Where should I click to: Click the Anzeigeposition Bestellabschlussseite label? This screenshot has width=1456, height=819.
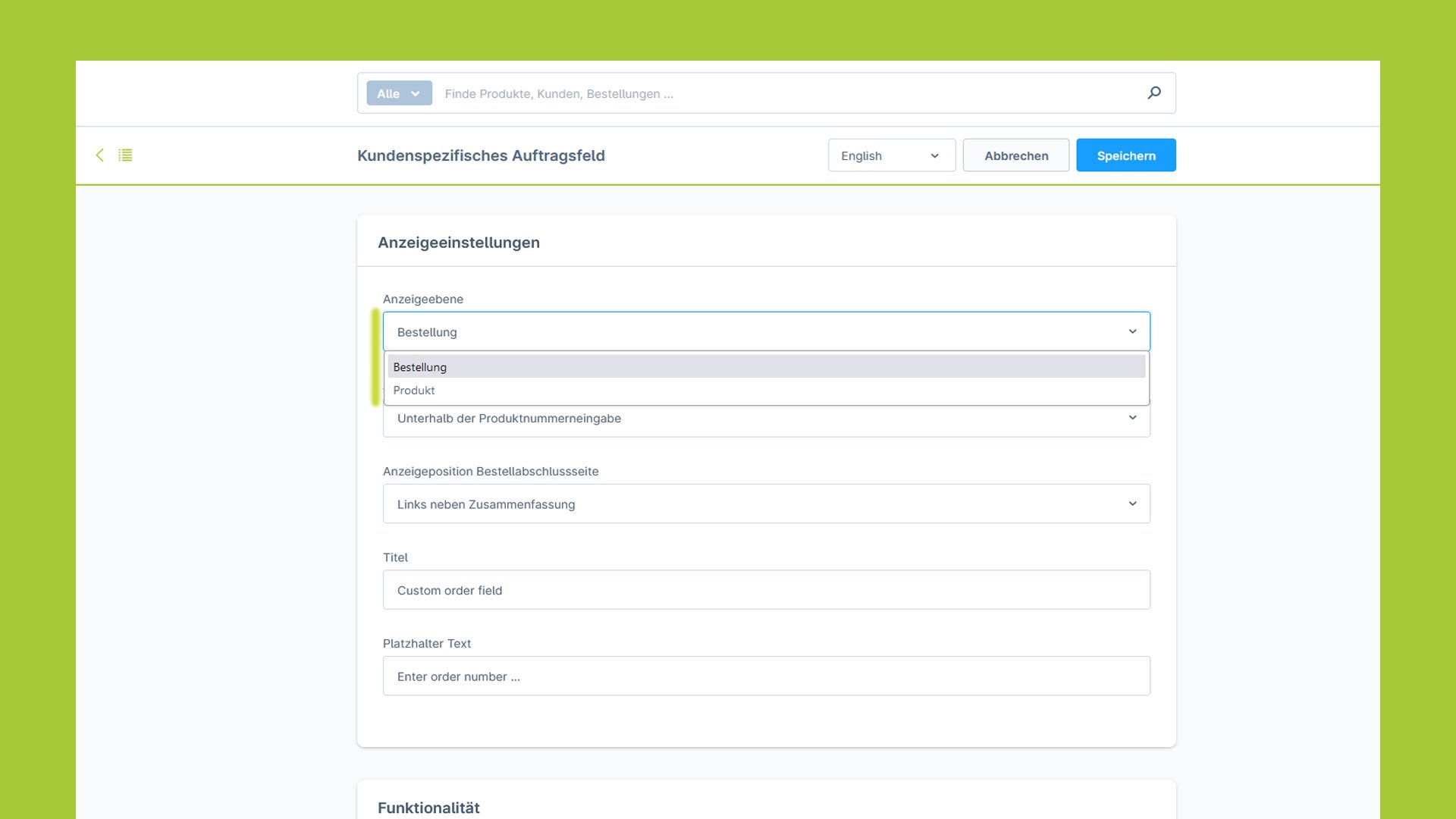click(491, 471)
